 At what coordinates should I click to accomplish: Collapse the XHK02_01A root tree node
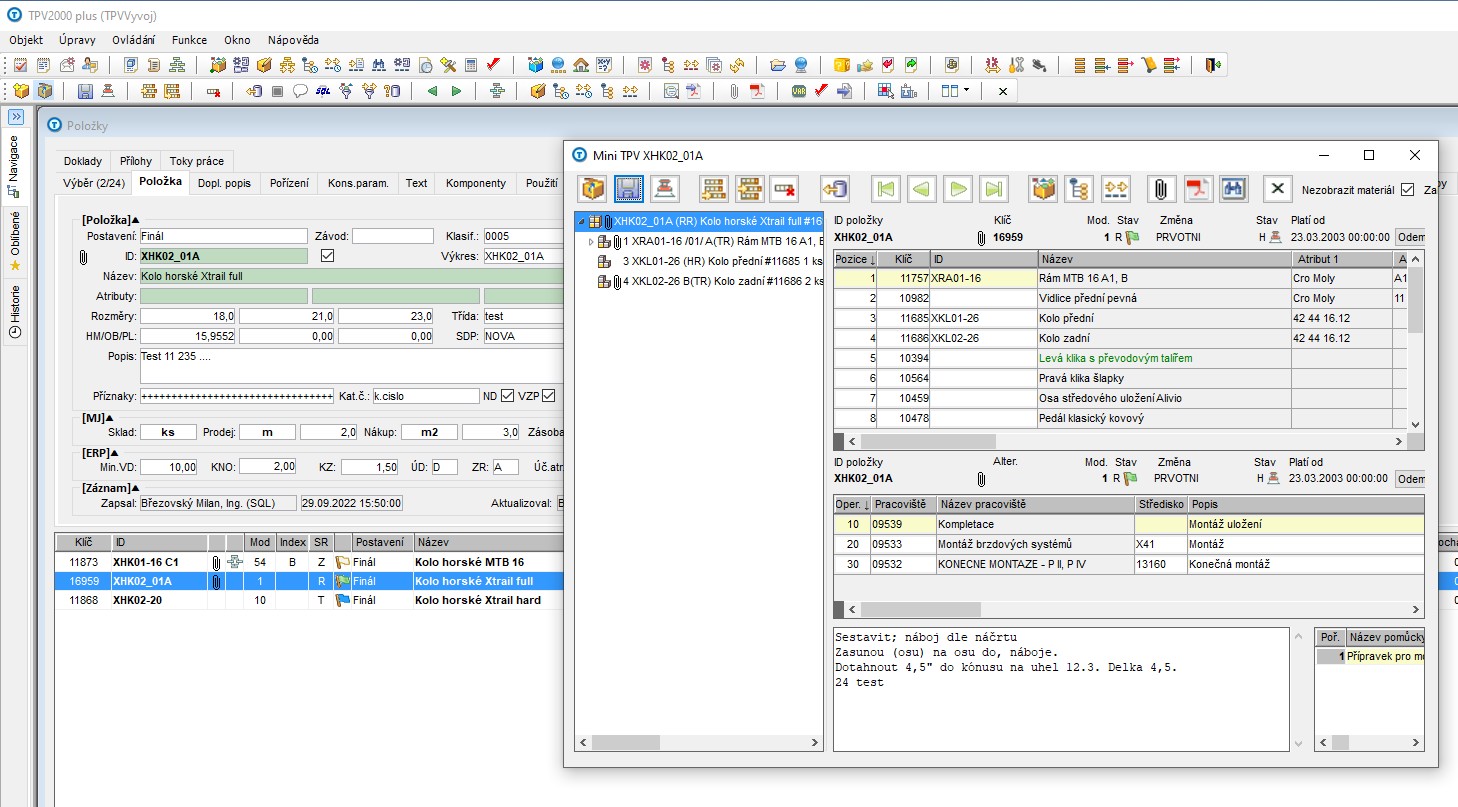[581, 222]
